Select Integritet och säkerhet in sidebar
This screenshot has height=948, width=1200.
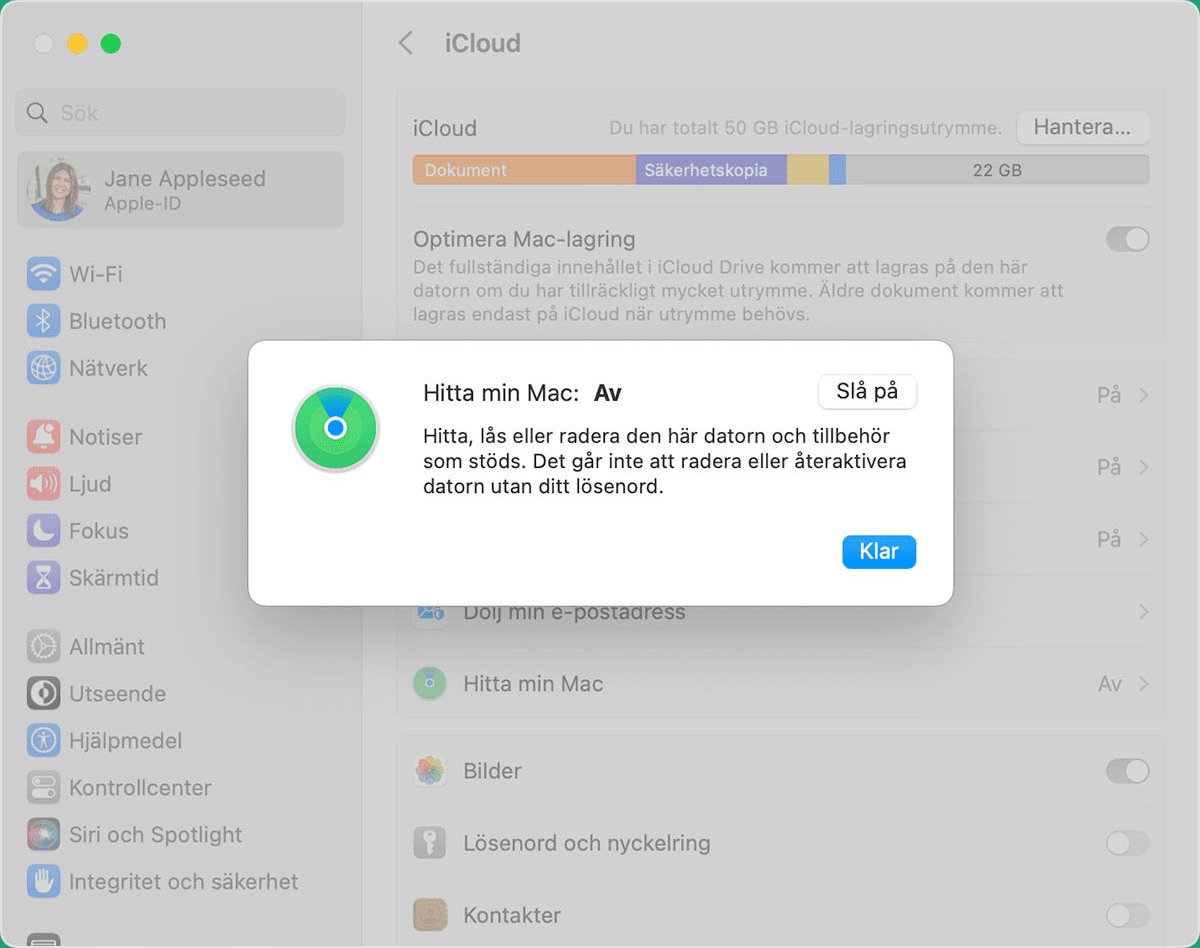tap(183, 882)
